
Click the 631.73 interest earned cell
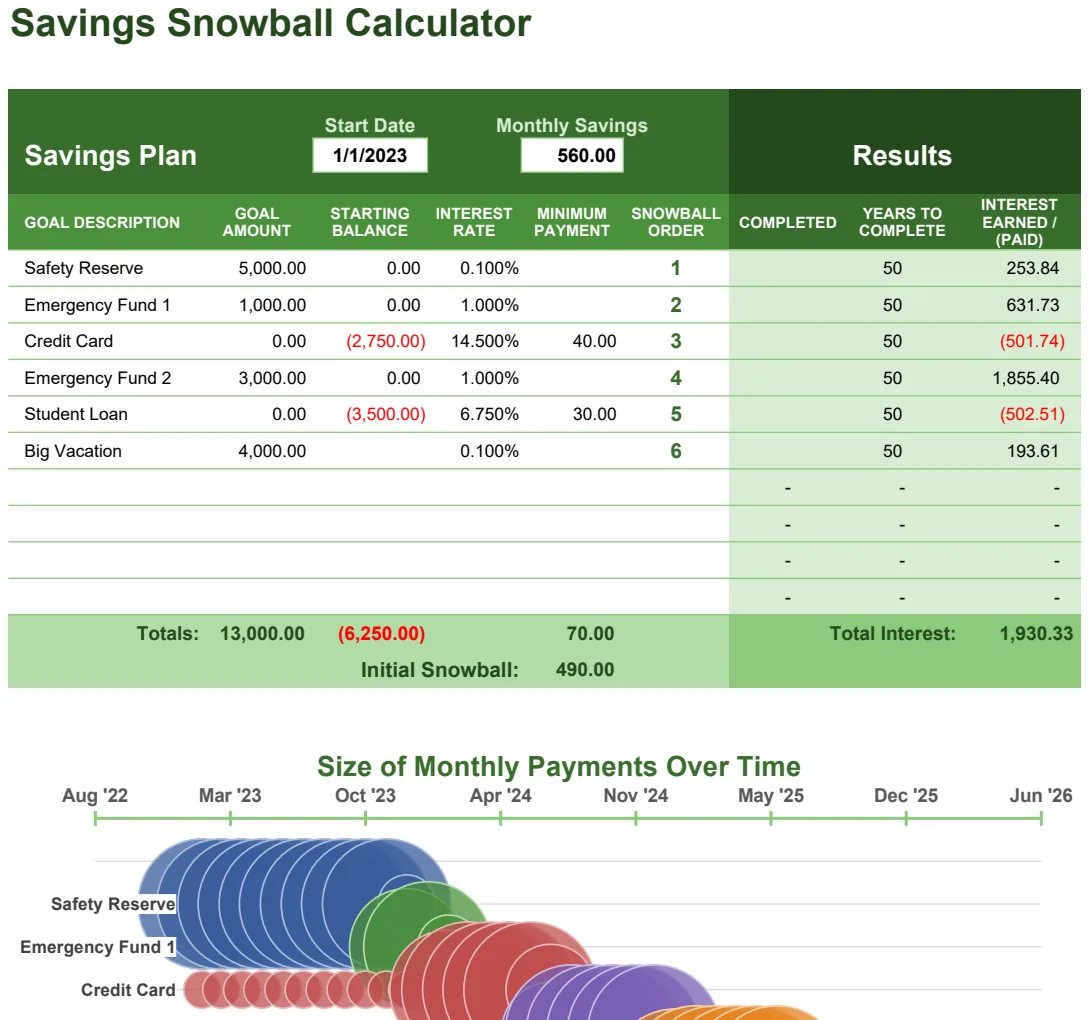(x=1032, y=305)
